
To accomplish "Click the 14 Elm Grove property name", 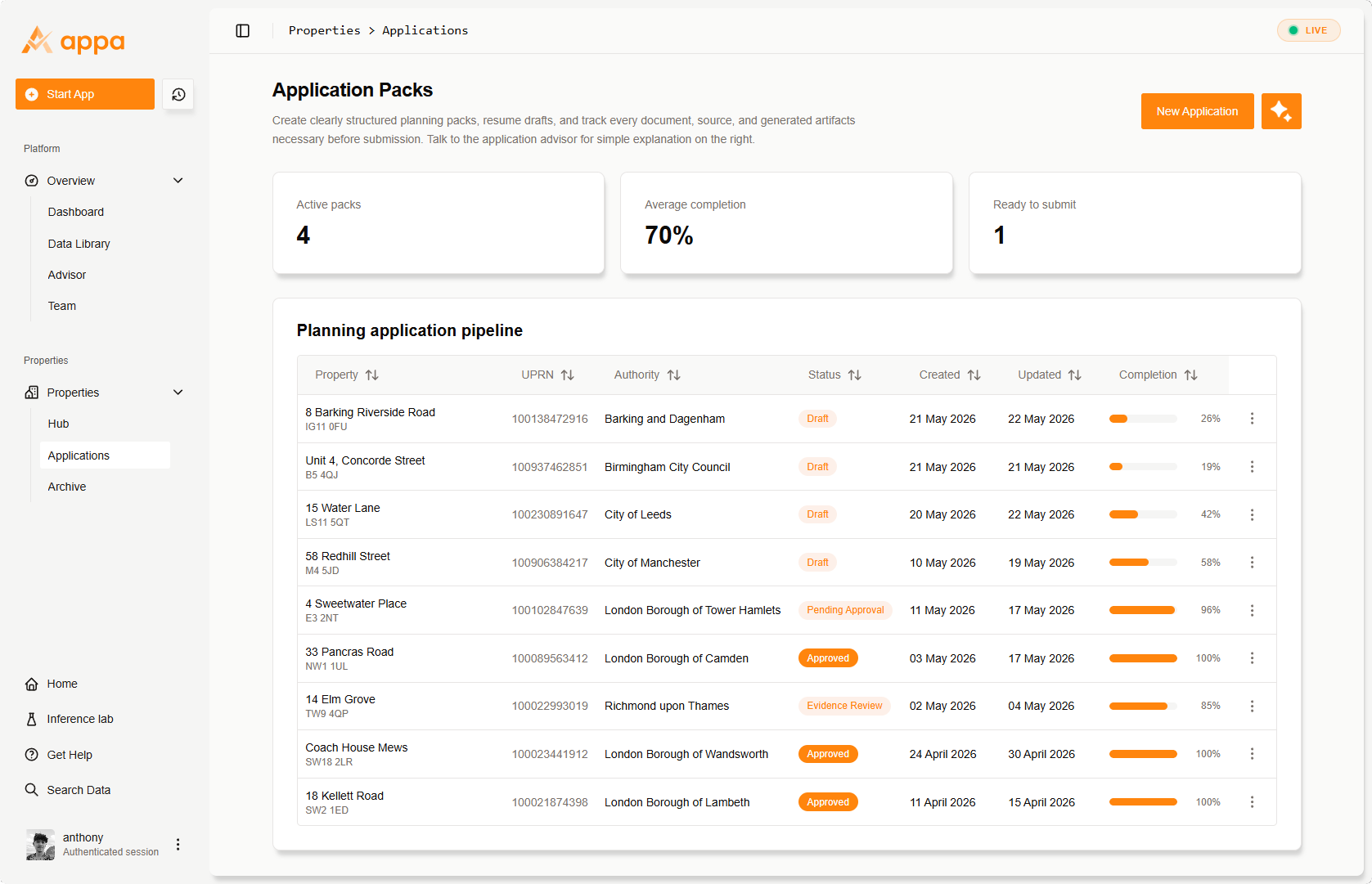I will tap(340, 699).
